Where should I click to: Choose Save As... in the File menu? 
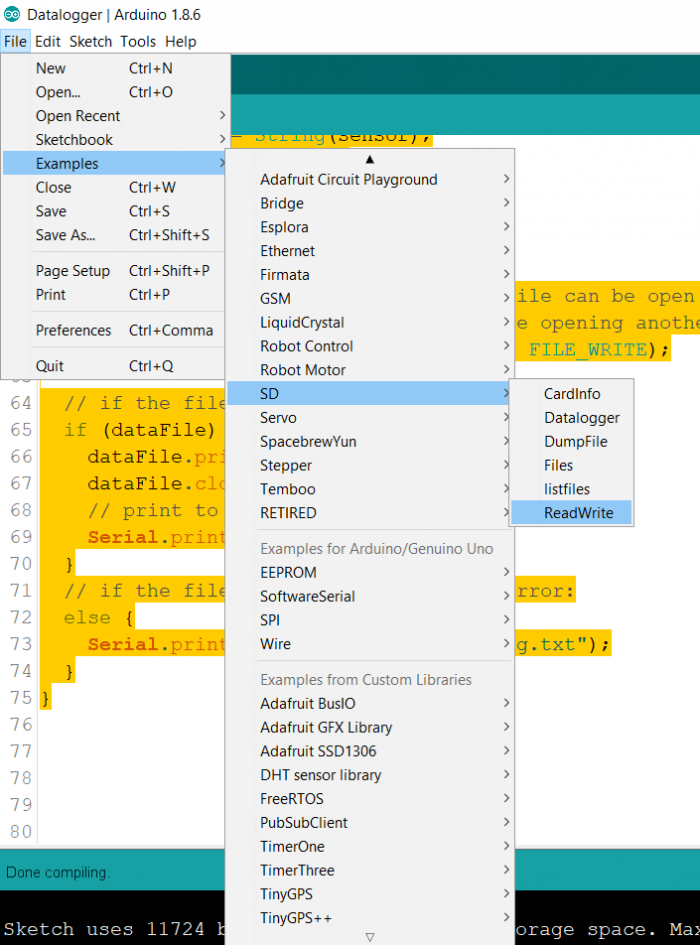coord(115,235)
